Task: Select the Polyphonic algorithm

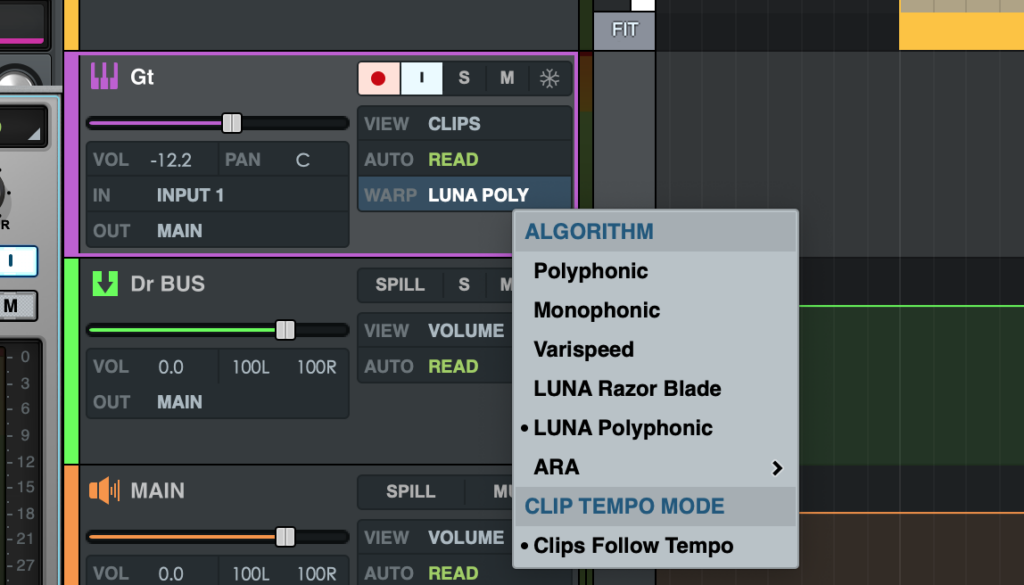Action: [x=590, y=271]
